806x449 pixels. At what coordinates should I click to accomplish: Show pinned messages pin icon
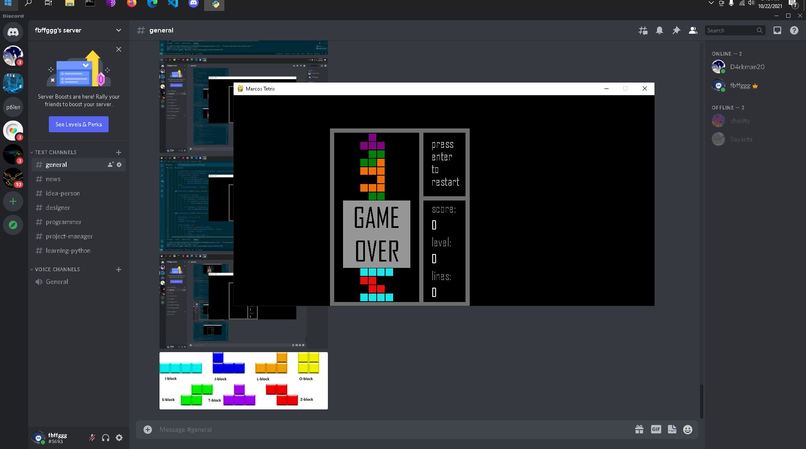click(x=676, y=31)
